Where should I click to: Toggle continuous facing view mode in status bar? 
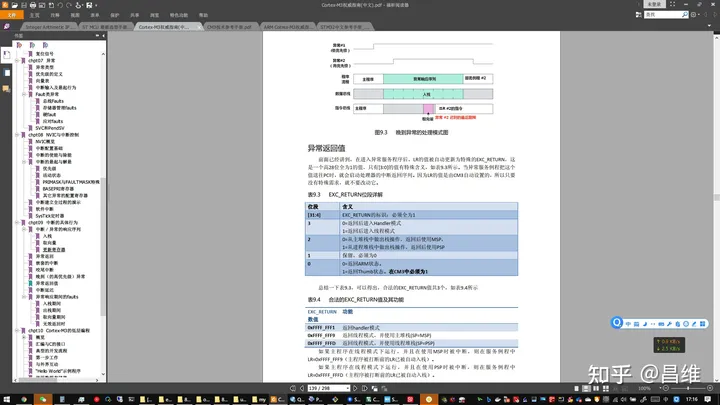coord(606,388)
